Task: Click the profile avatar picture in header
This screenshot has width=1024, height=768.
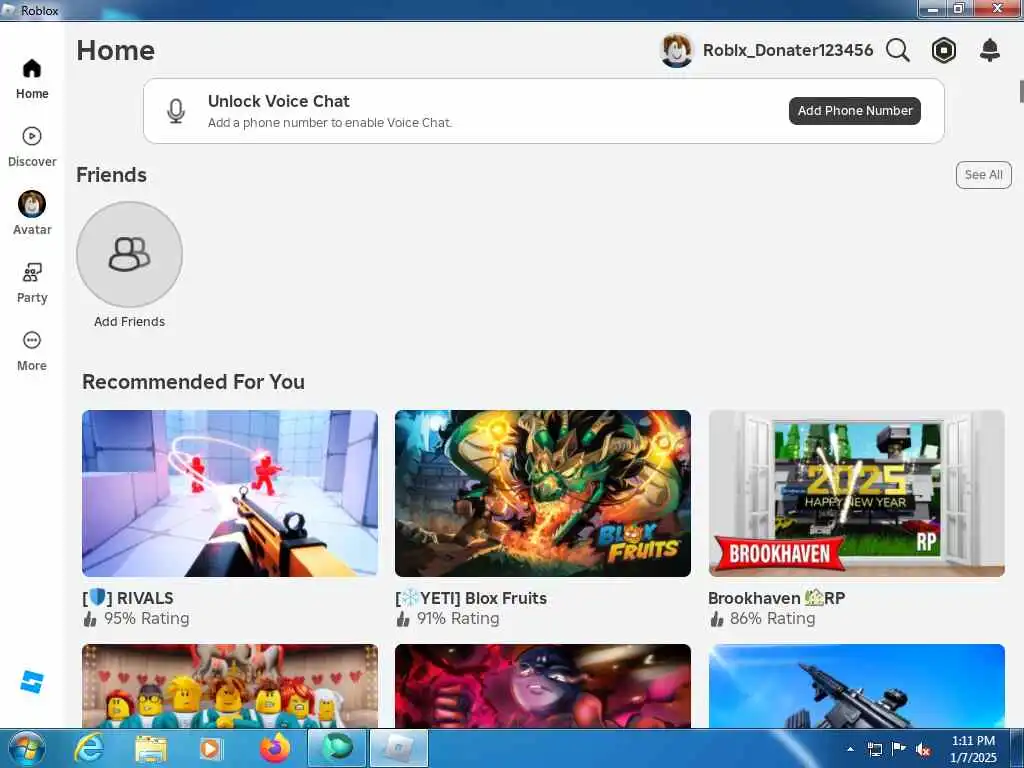Action: [677, 50]
